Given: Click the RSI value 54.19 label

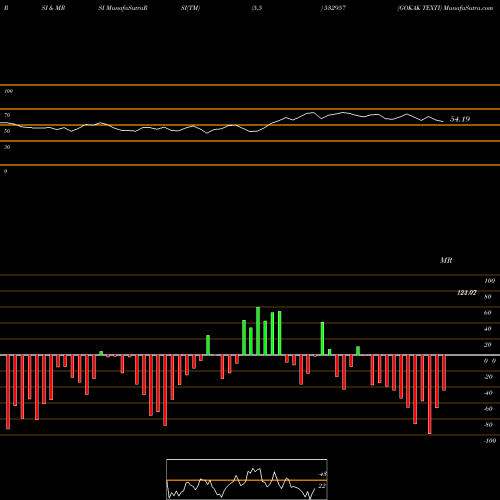Looking at the screenshot, I should (x=460, y=119).
